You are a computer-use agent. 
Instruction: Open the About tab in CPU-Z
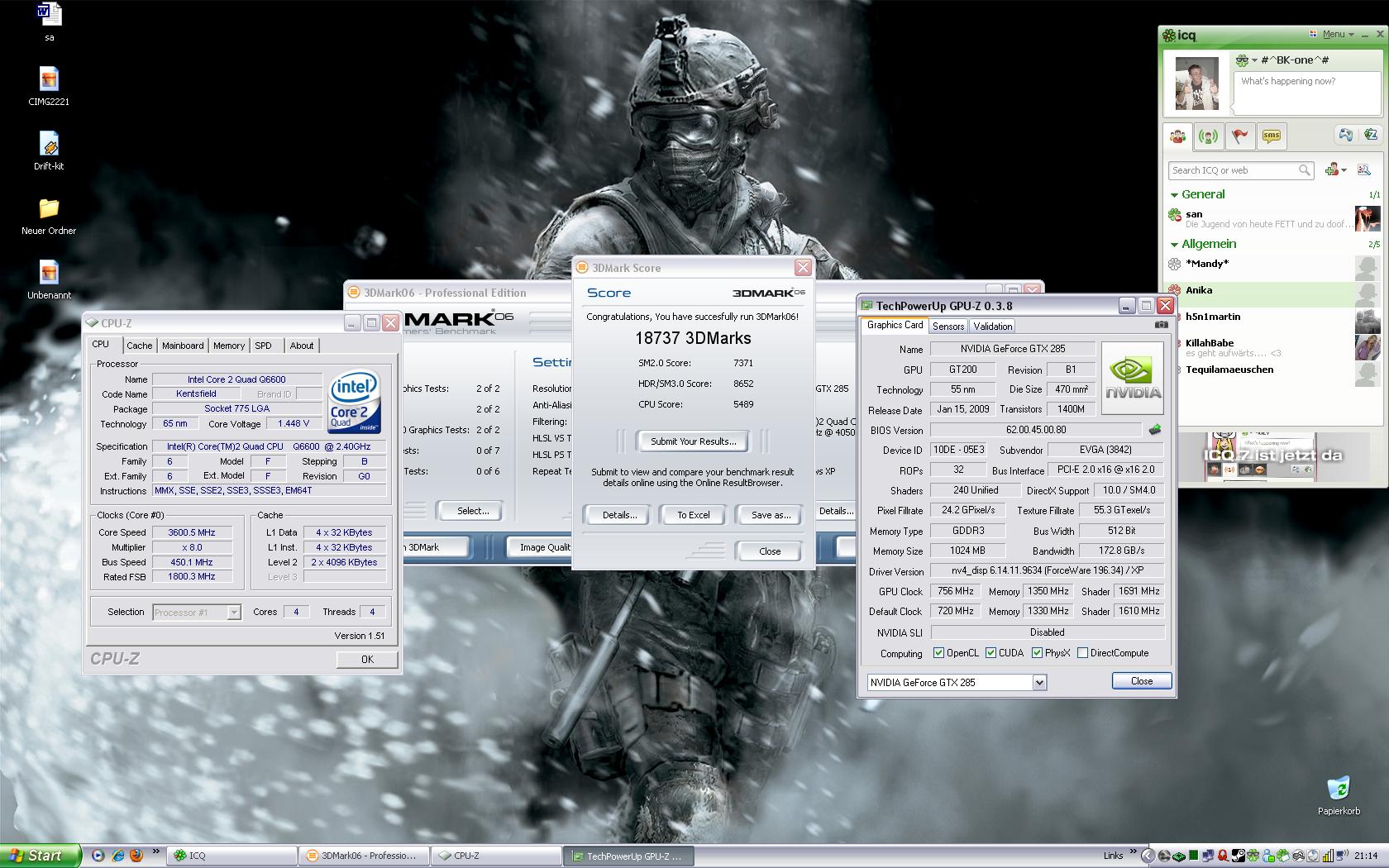302,346
